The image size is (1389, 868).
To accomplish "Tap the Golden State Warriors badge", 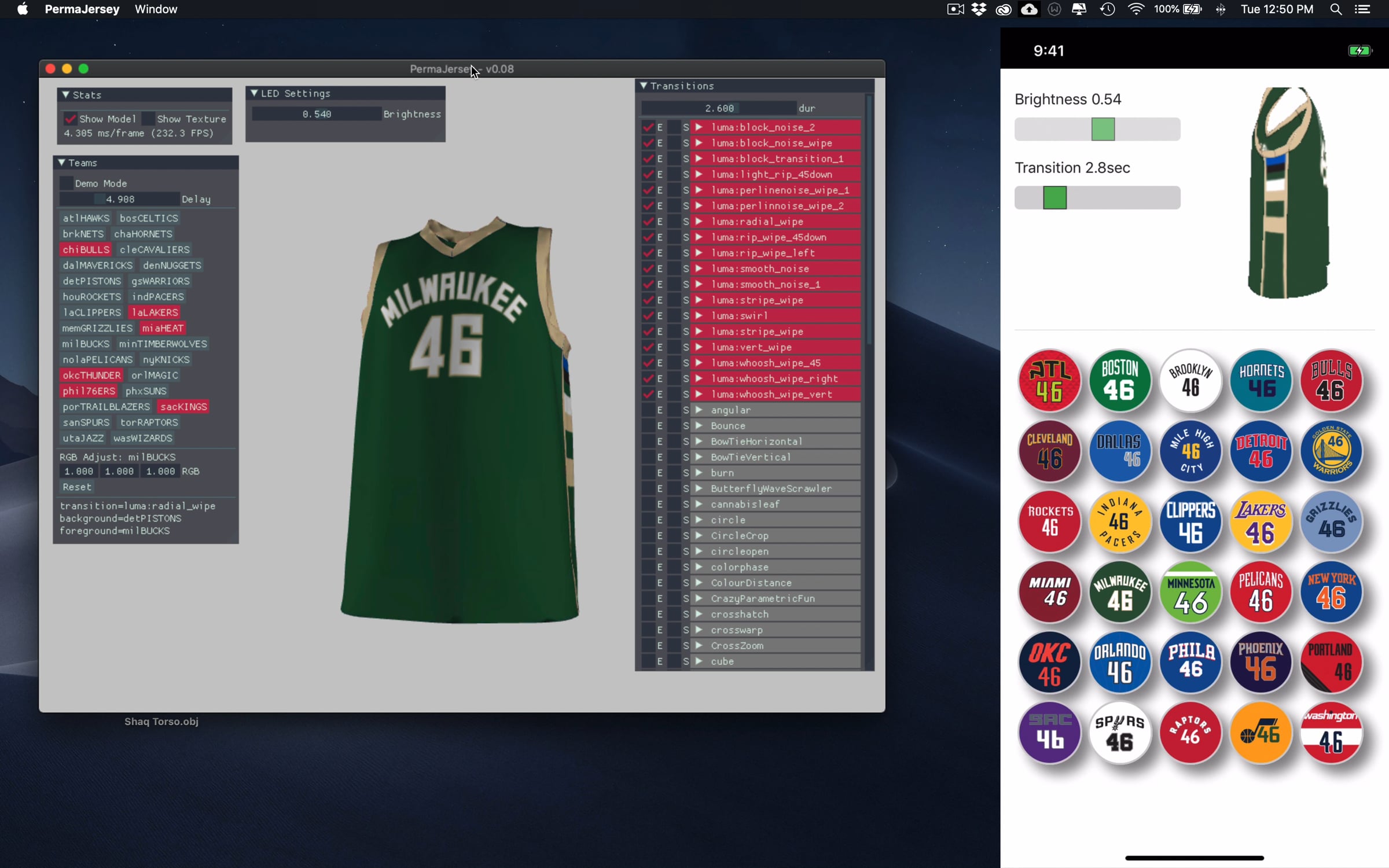I will coord(1331,451).
